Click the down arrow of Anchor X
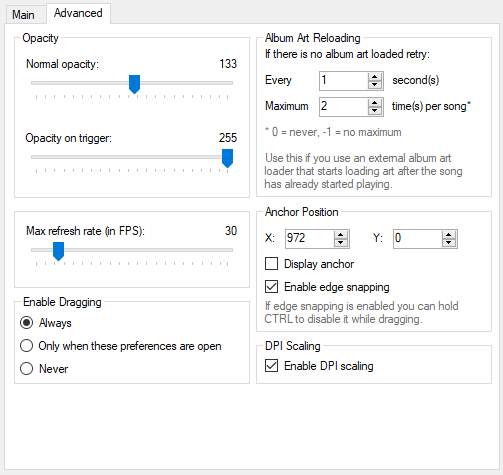Viewport: 503px width, 475px height. [x=340, y=243]
